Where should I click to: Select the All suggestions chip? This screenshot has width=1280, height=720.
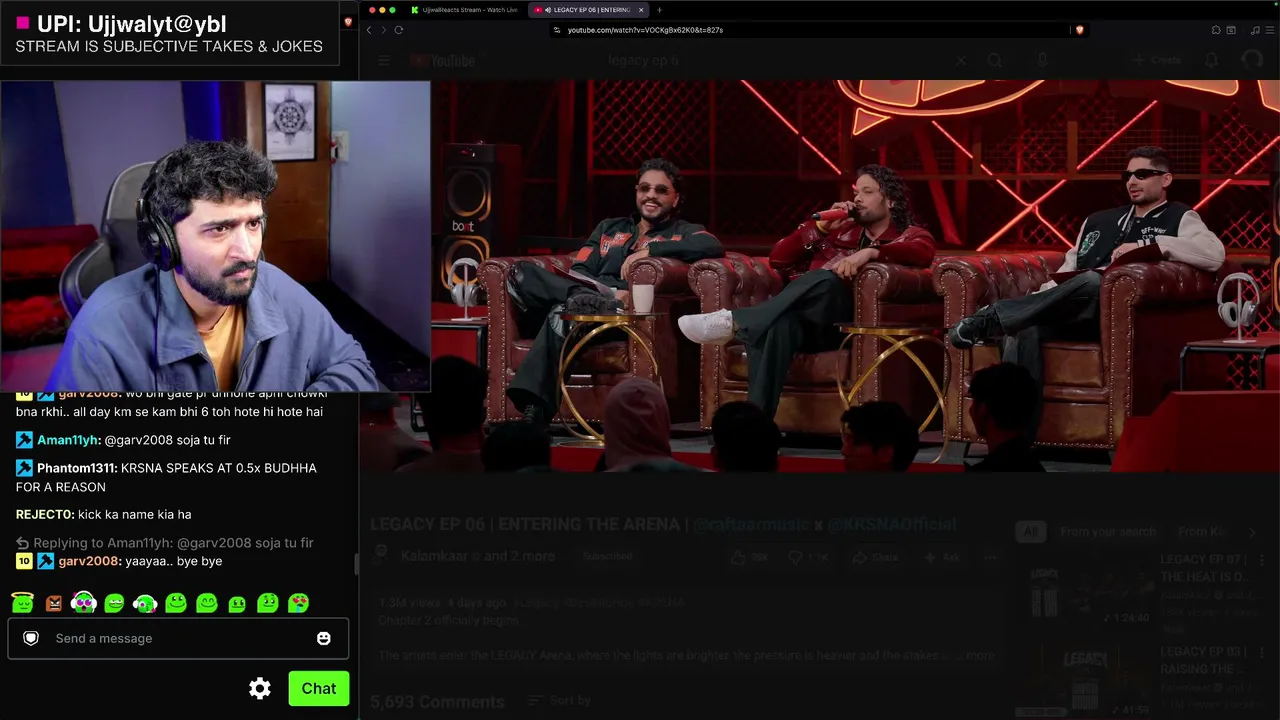(x=1030, y=532)
